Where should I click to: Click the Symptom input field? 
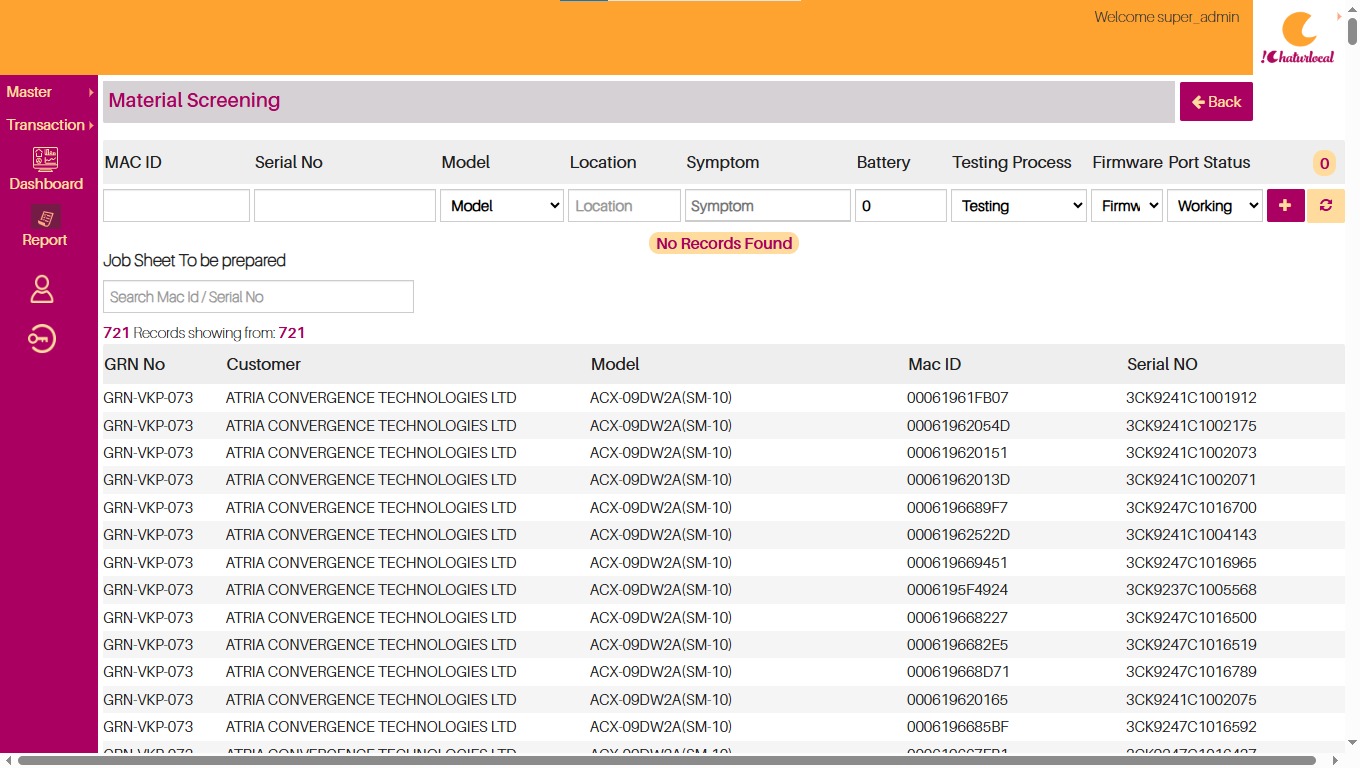(x=768, y=206)
